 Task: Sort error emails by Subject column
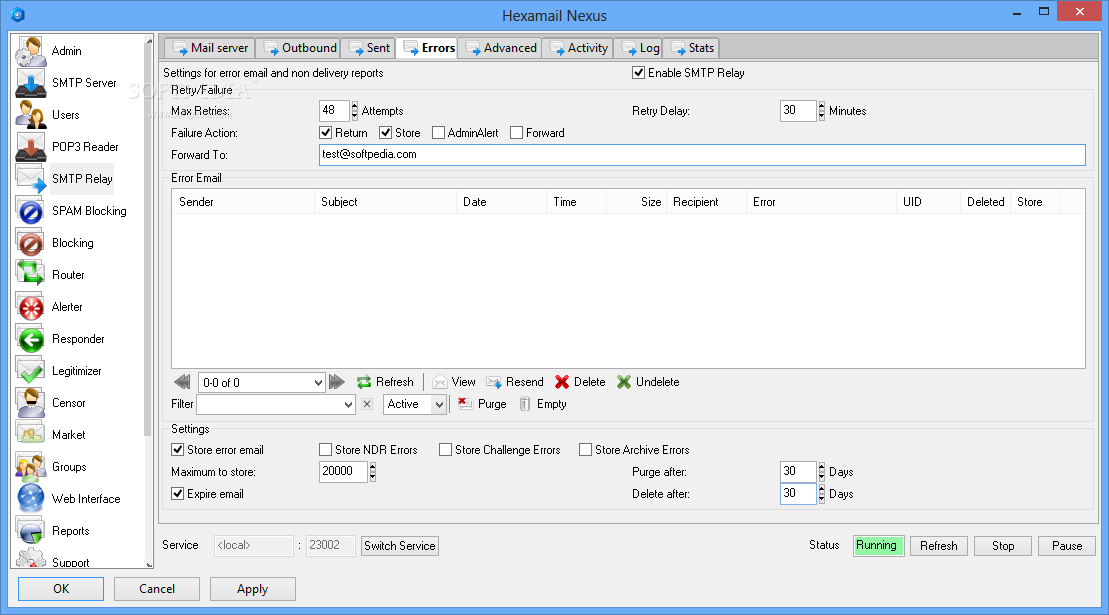[385, 202]
